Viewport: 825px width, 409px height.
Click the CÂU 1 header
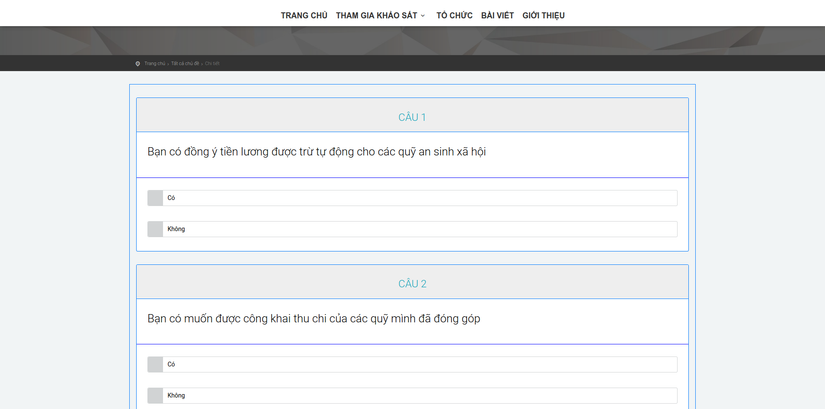tap(412, 115)
